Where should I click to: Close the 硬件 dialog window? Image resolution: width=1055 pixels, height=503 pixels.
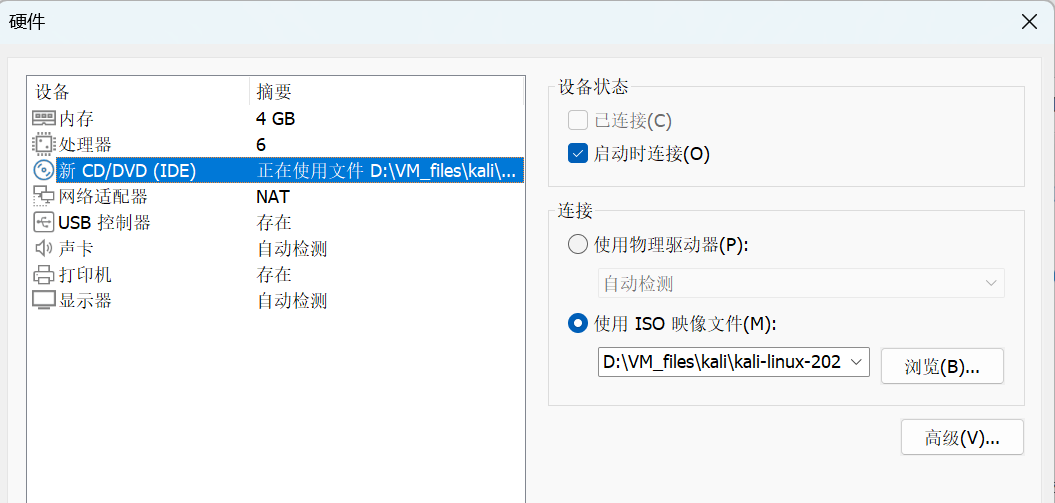click(1028, 21)
